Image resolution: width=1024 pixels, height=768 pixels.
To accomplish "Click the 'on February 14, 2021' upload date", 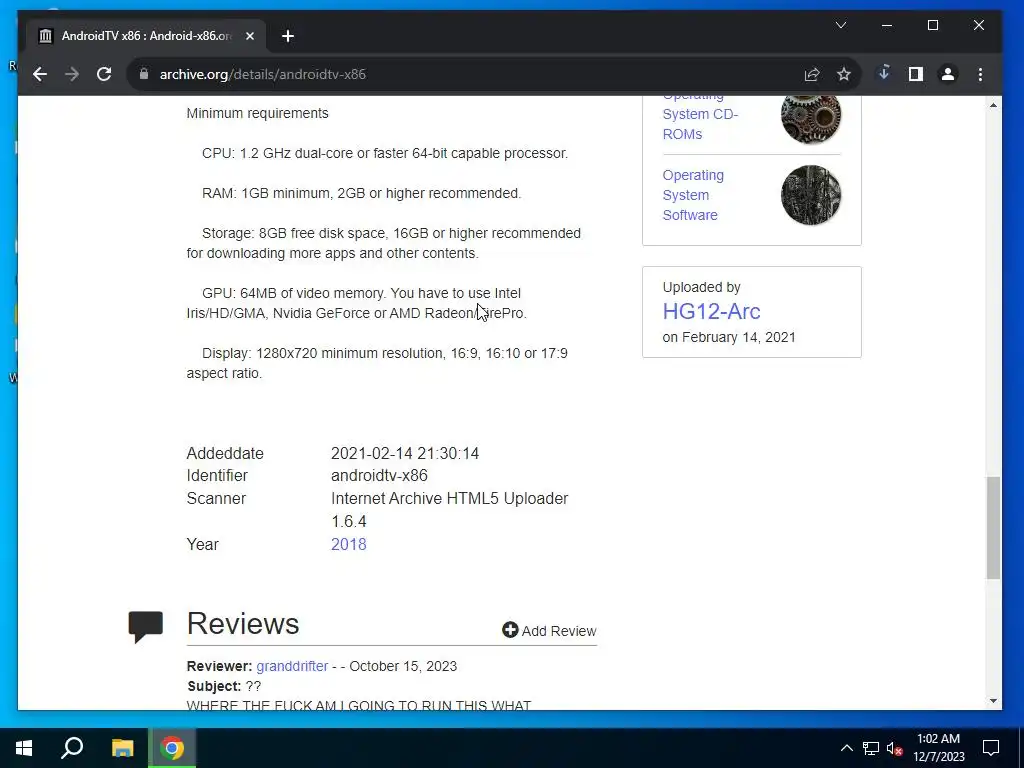I will (x=729, y=338).
